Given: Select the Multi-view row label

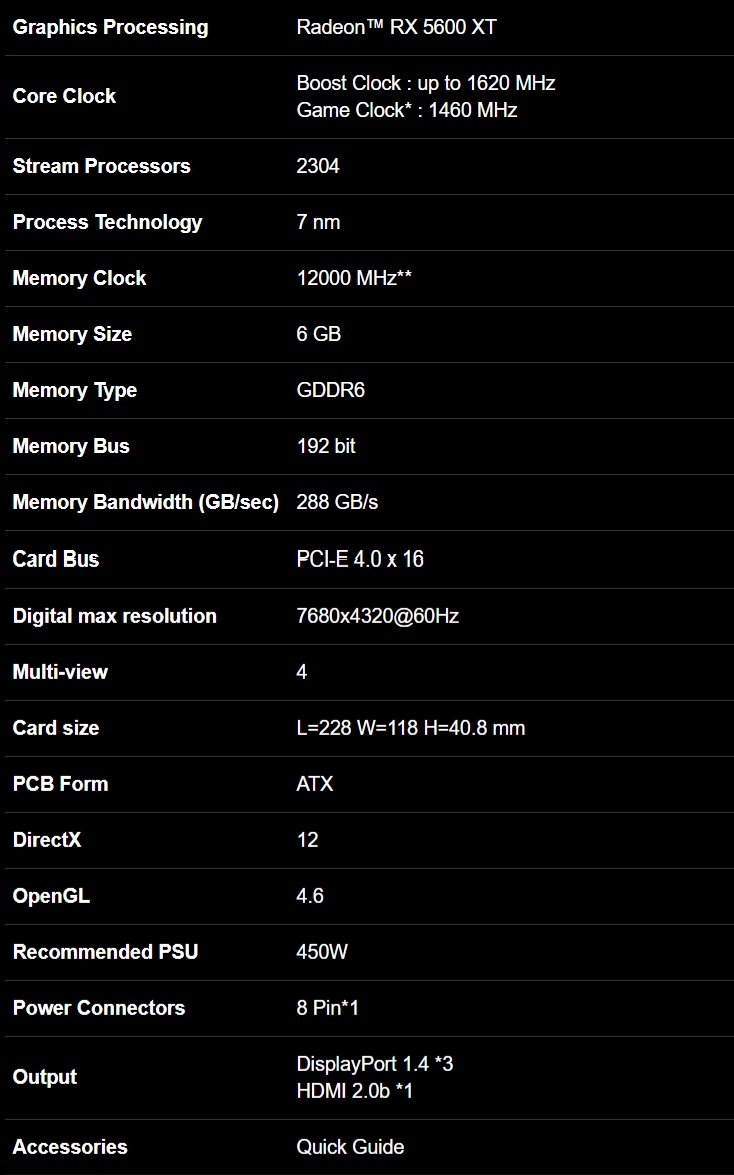Looking at the screenshot, I should coord(60,672).
